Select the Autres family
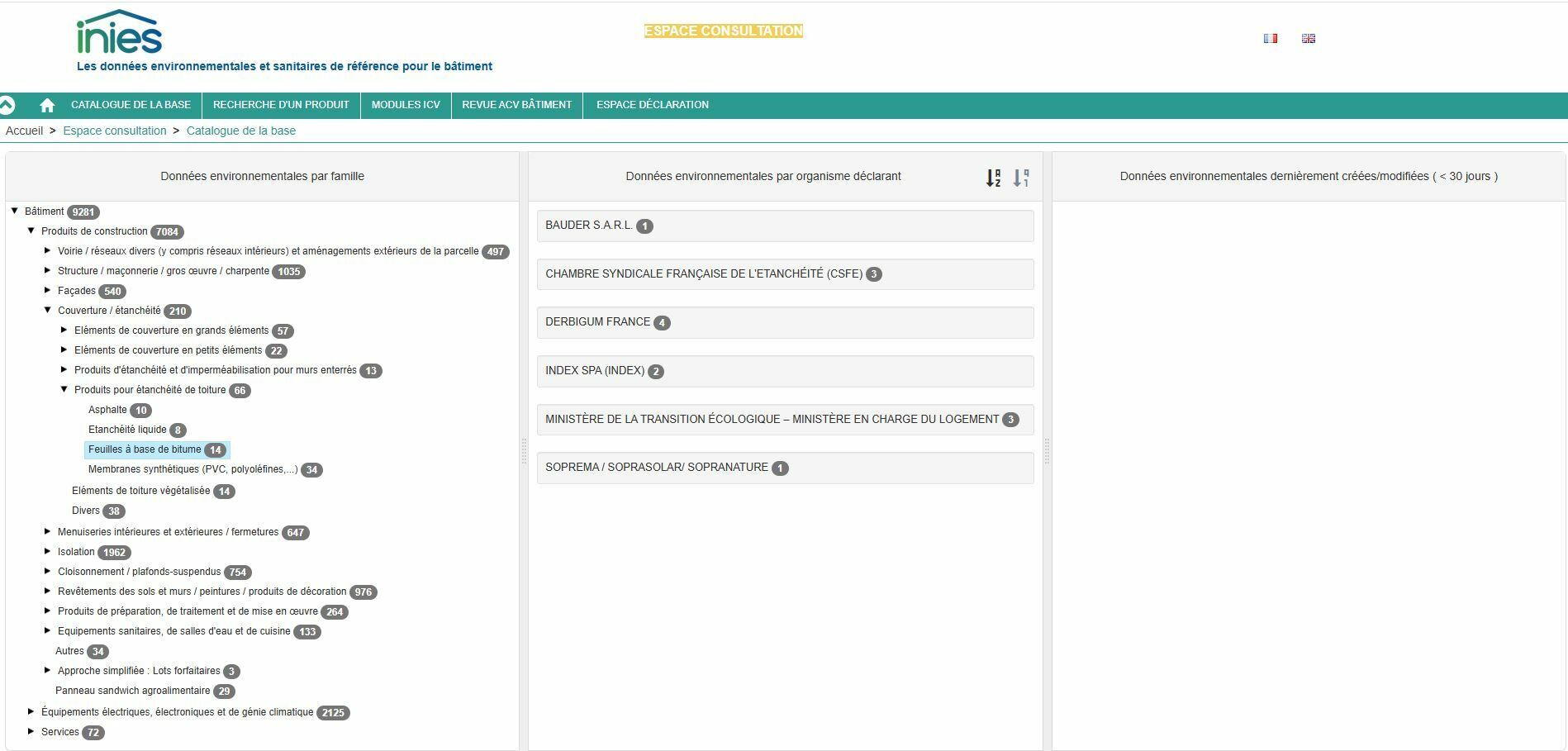 (x=69, y=651)
